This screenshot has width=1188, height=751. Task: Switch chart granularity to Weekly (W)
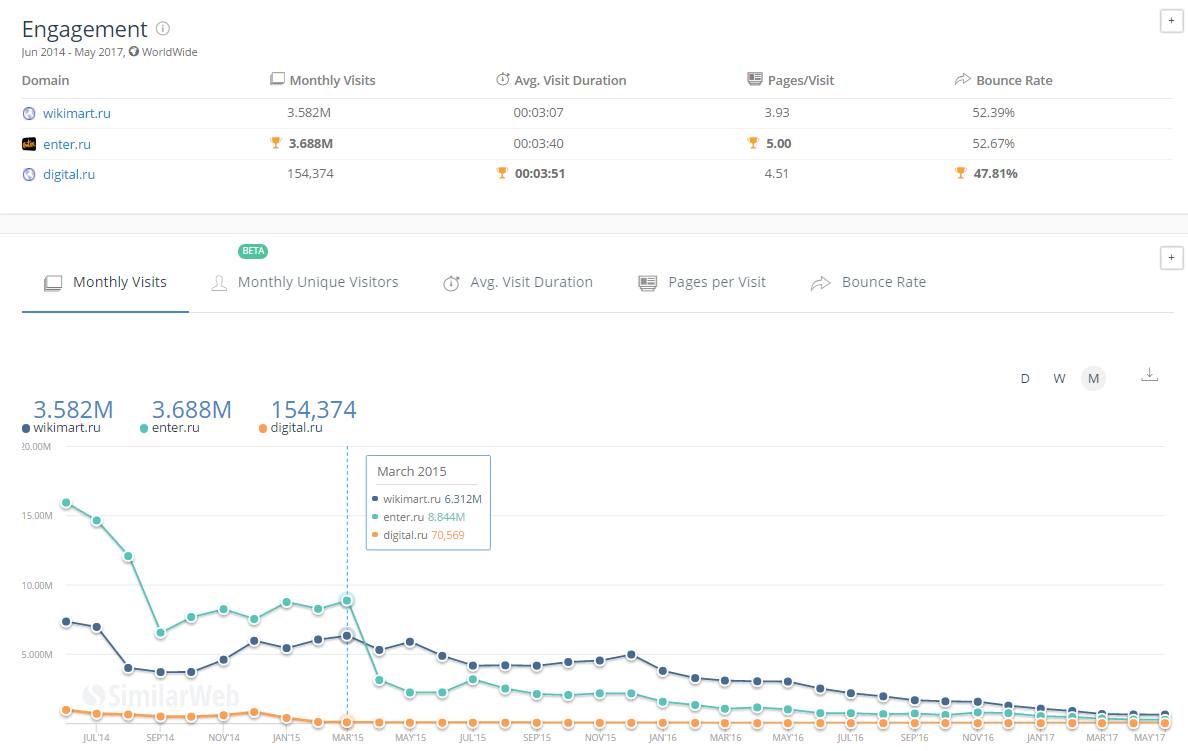[1059, 378]
